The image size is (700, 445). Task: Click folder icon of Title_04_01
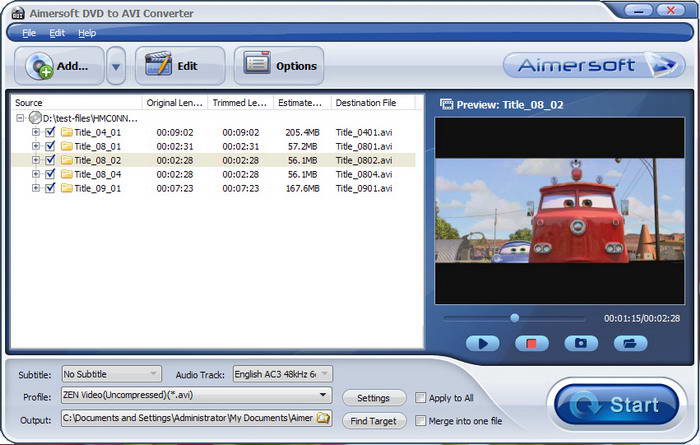(67, 132)
